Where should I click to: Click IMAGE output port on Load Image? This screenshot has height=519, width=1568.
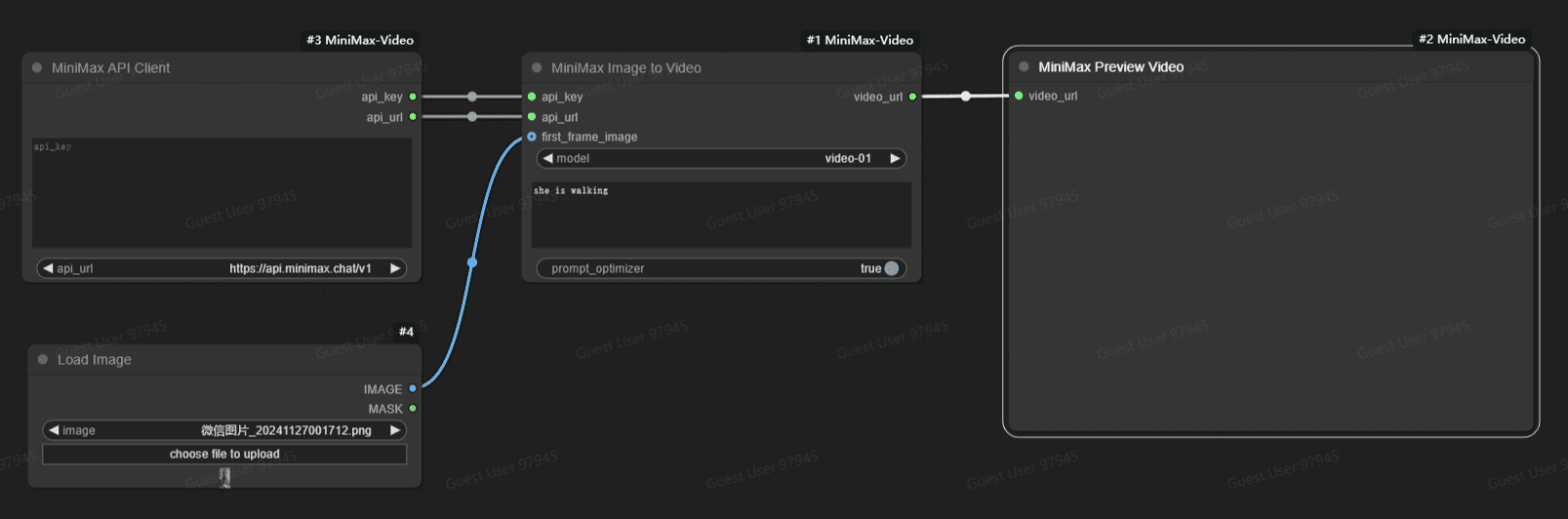413,388
